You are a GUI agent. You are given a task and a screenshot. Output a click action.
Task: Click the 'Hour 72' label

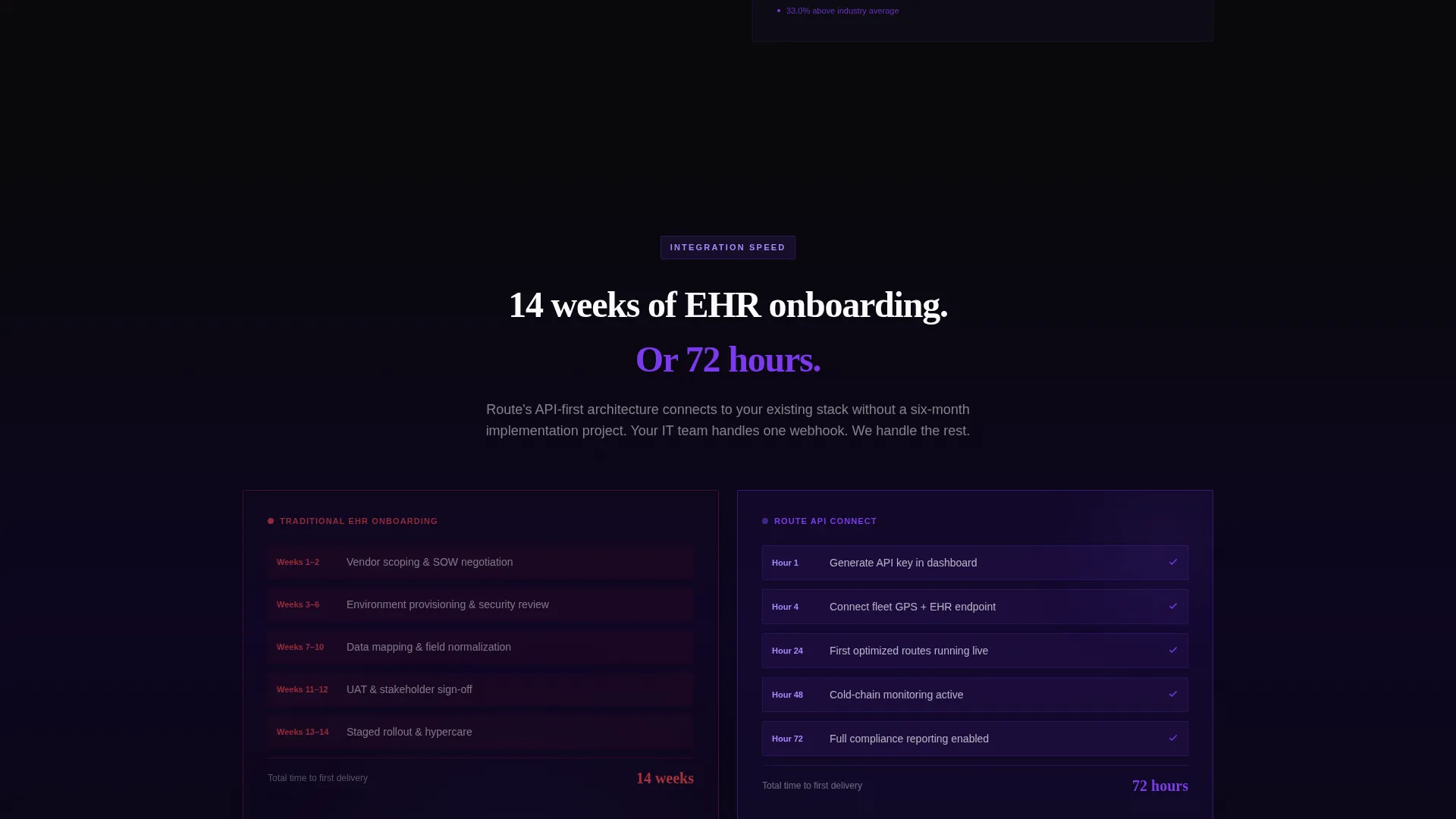click(x=787, y=739)
